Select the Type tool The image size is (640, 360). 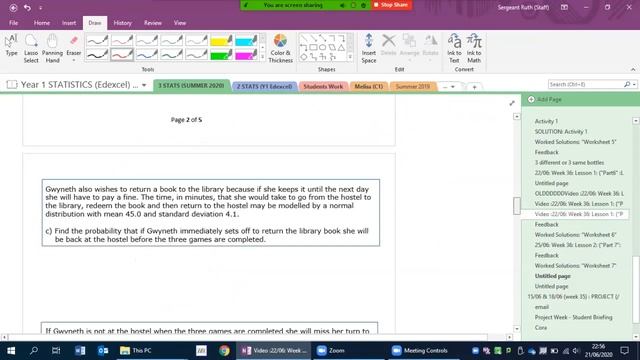tap(11, 45)
